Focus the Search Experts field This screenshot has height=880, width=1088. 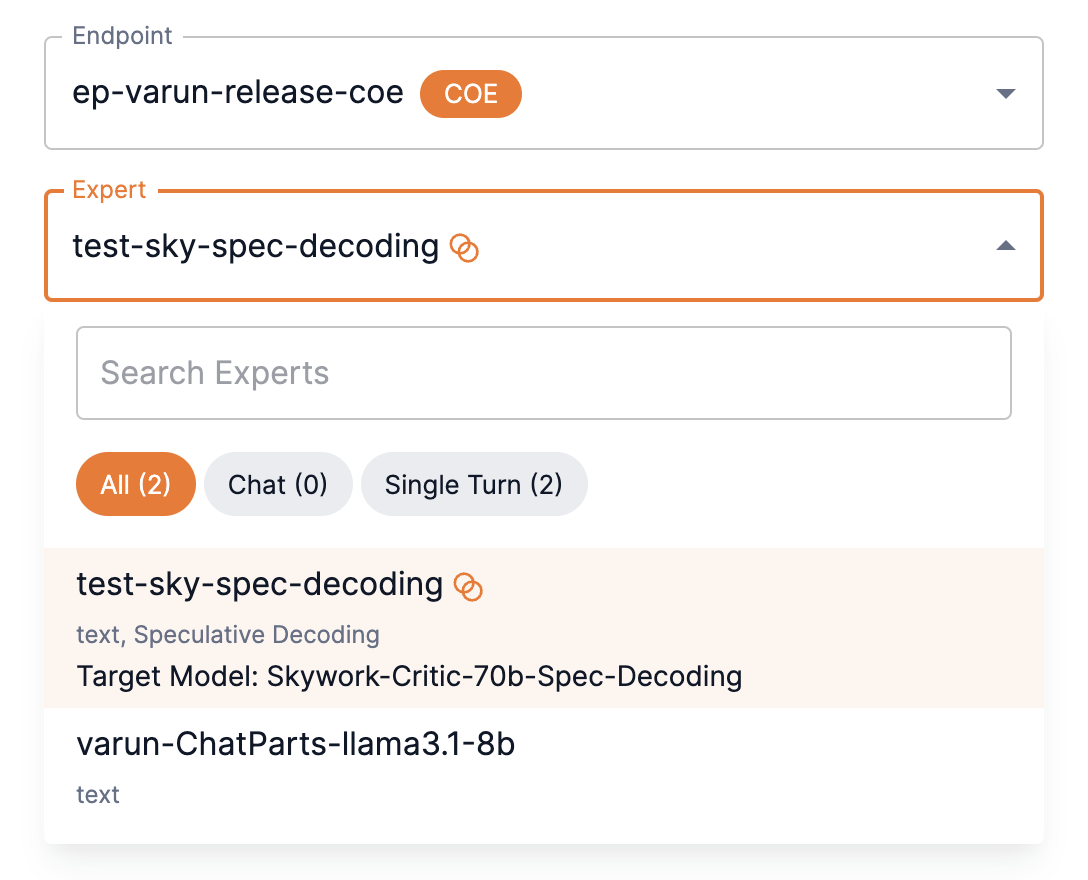pyautogui.click(x=543, y=373)
